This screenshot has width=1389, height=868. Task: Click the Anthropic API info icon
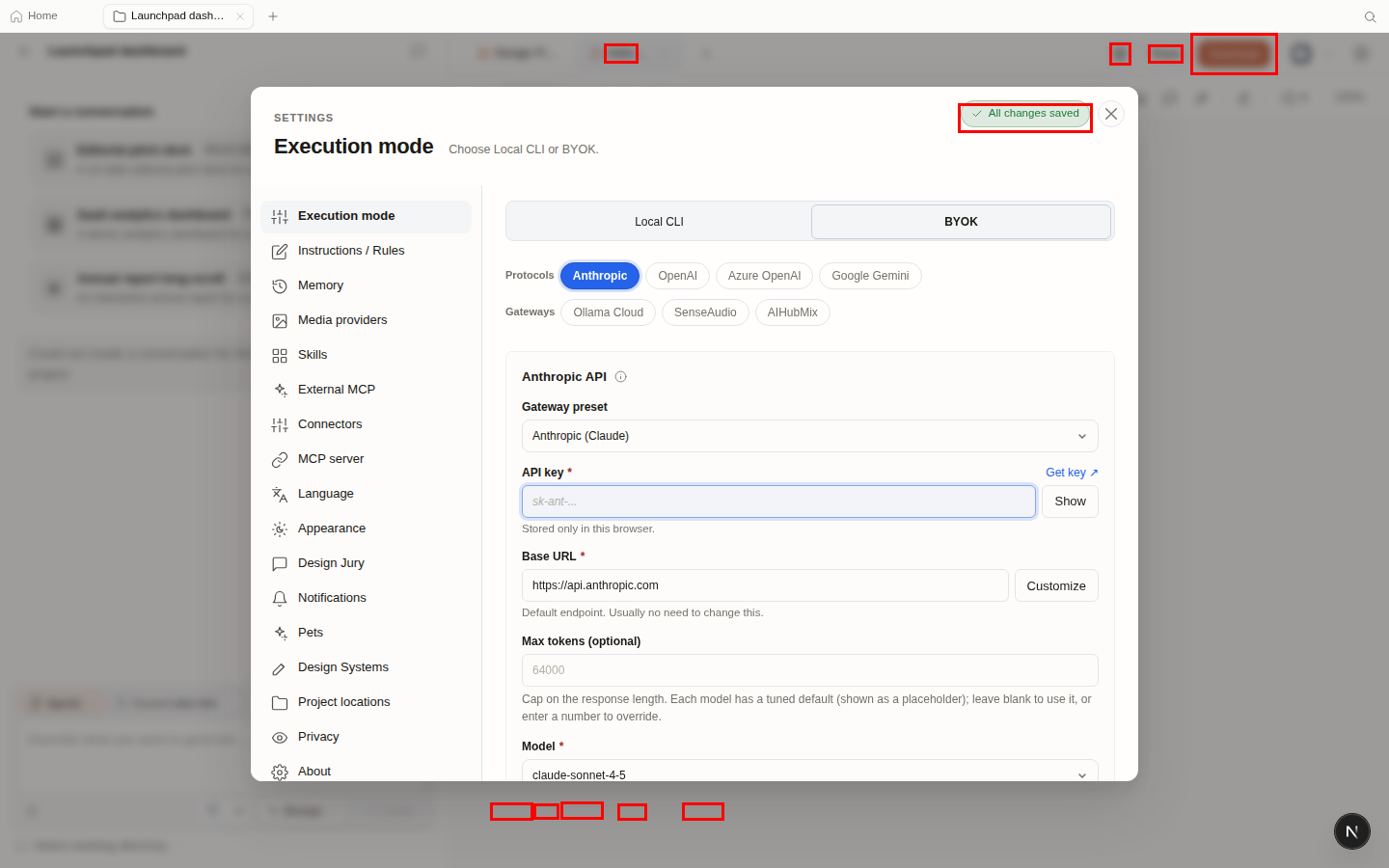coord(620,377)
